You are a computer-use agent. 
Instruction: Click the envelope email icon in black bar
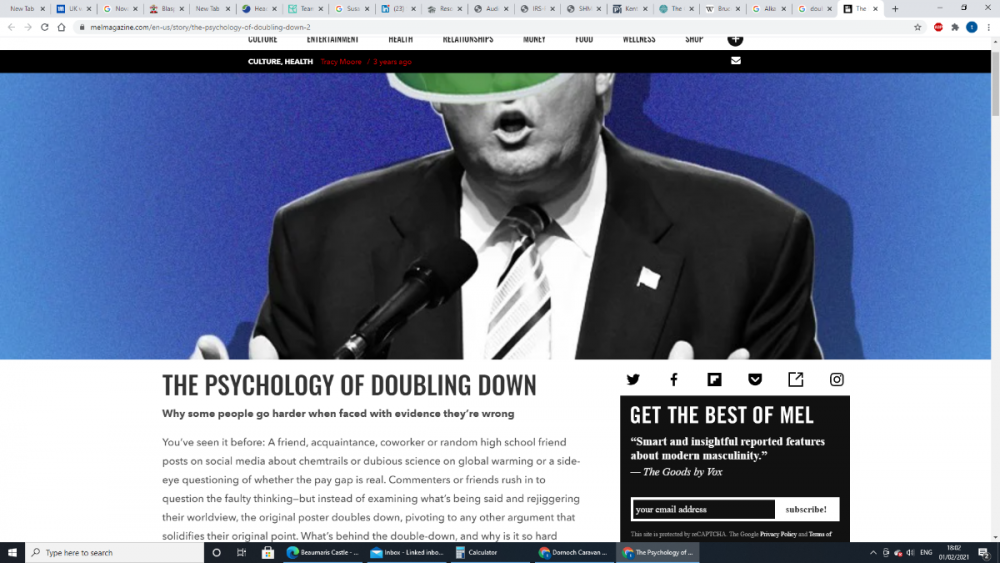click(x=736, y=61)
